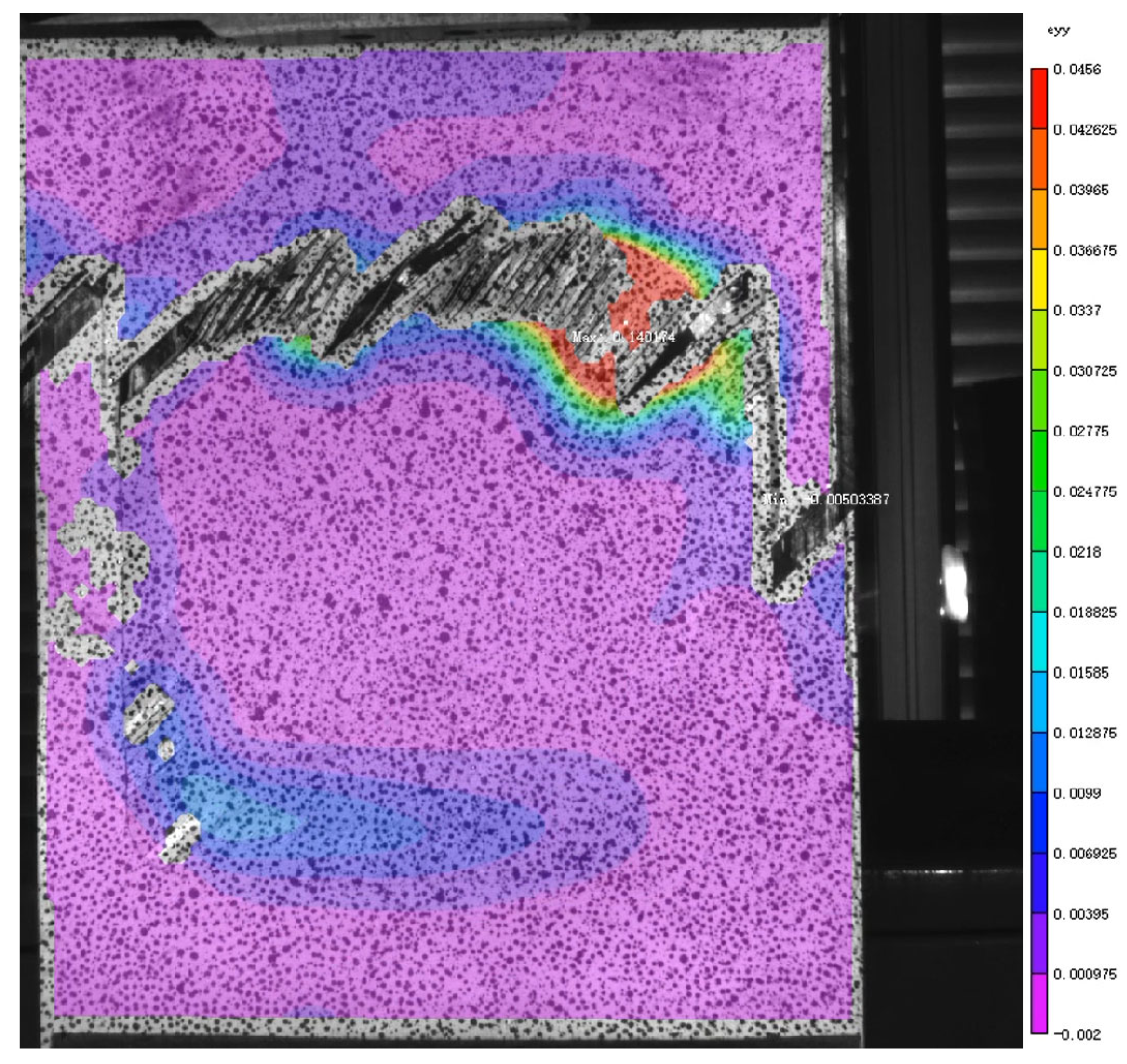This screenshot has height=1064, width=1127.
Task: Click the 0.042625 legend label
Action: [1085, 130]
